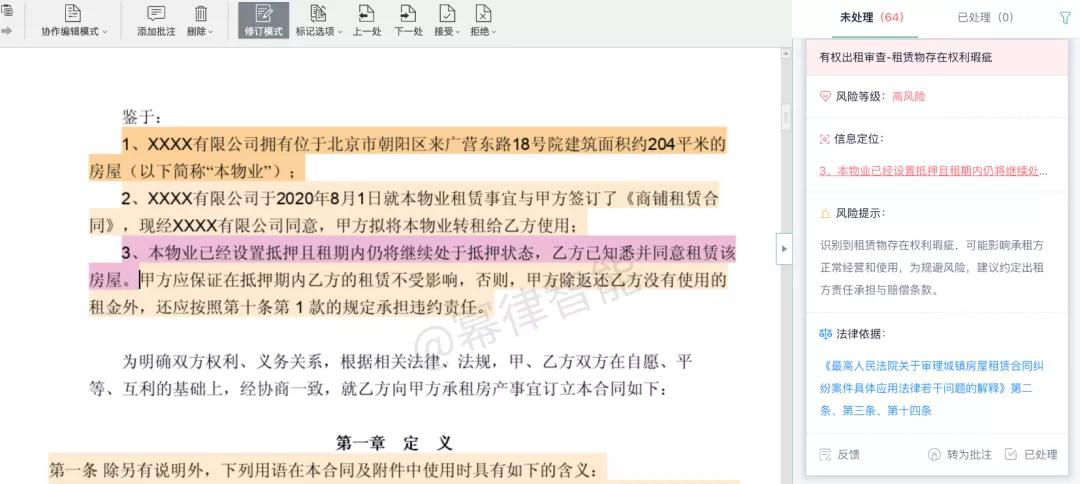The height and width of the screenshot is (484, 1080).
Task: Click the 风险提示 bell icon
Action: (x=825, y=213)
